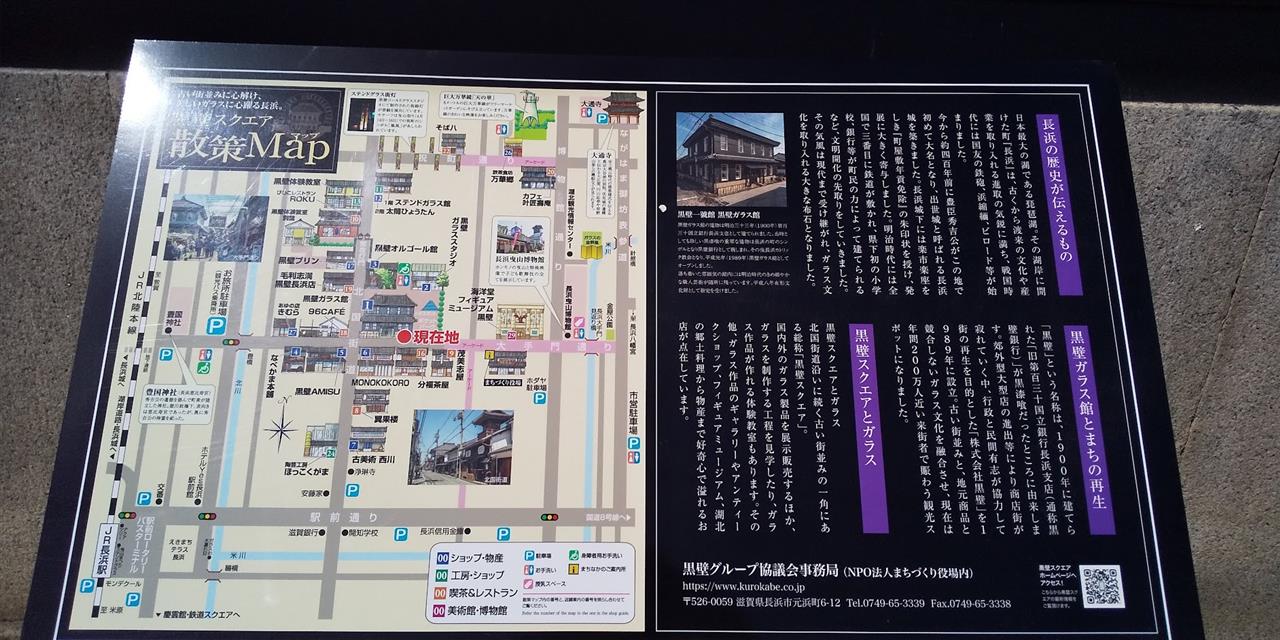Click number marker 8 at 翼果楼
The height and width of the screenshot is (640, 1280).
[357, 410]
